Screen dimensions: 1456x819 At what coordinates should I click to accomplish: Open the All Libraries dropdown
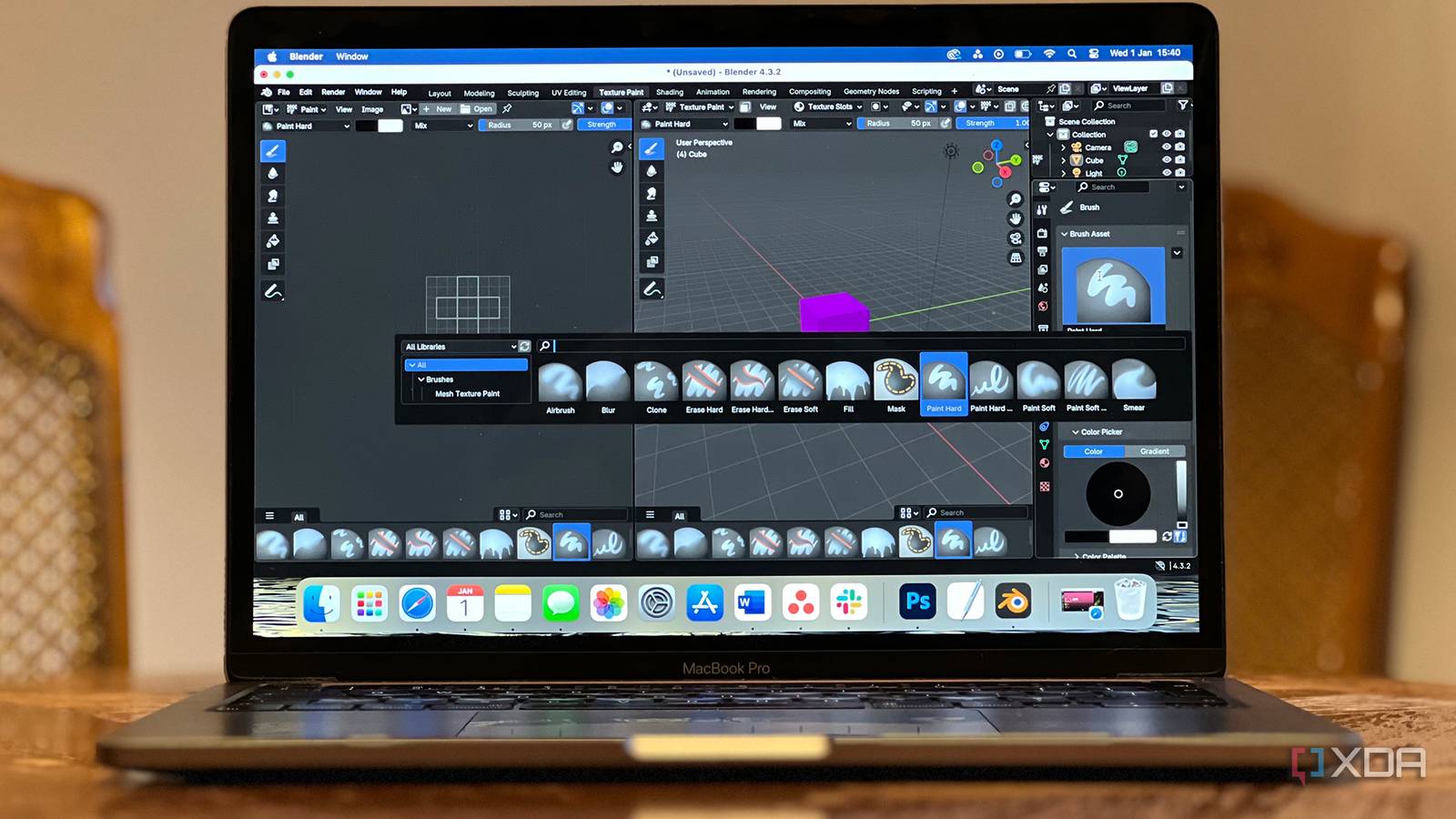pyautogui.click(x=460, y=347)
